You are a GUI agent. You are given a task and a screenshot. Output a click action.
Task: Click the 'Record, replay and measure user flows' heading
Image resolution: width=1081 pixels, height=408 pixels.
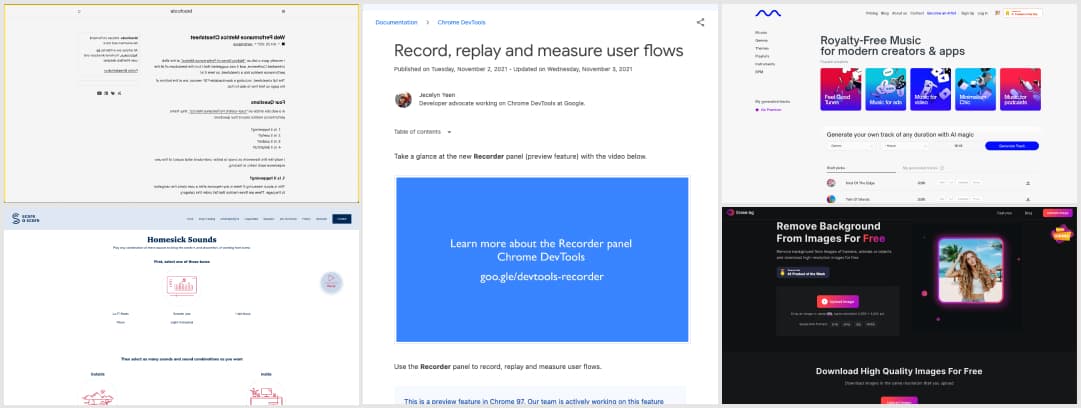pyautogui.click(x=538, y=50)
